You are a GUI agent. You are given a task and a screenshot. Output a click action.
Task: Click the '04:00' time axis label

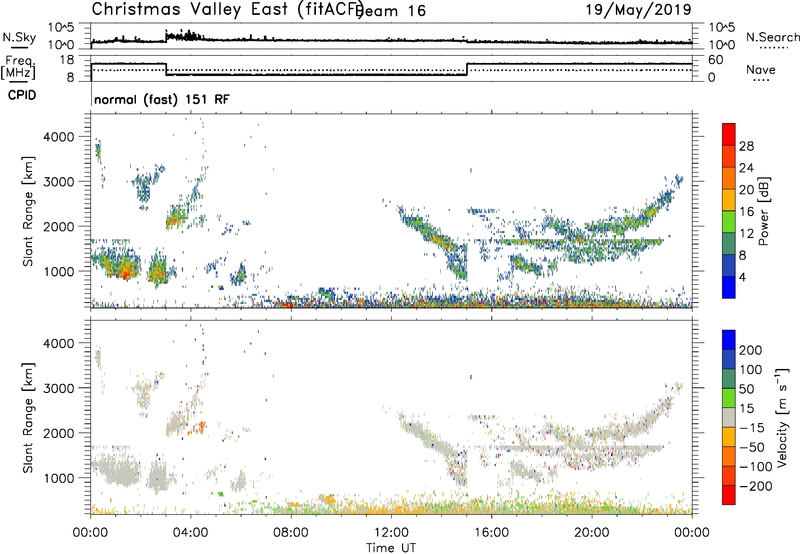pos(191,533)
